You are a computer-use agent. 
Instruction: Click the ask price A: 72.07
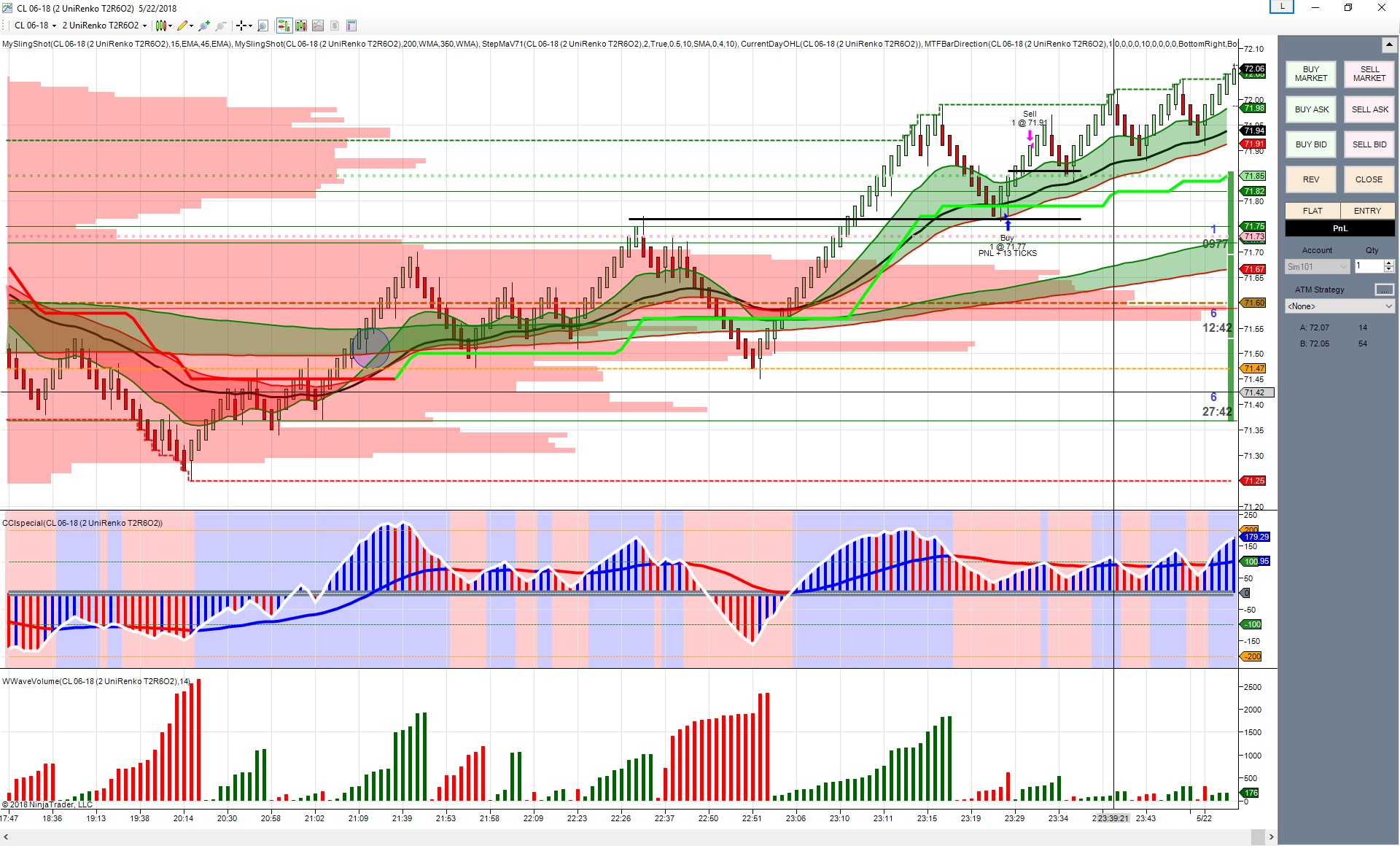pos(1314,328)
